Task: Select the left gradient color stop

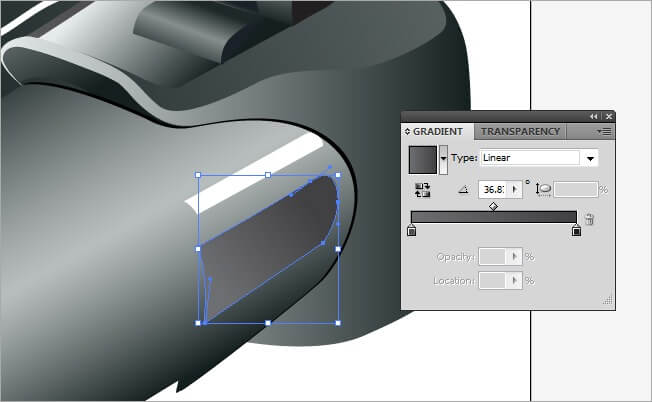Action: [411, 230]
